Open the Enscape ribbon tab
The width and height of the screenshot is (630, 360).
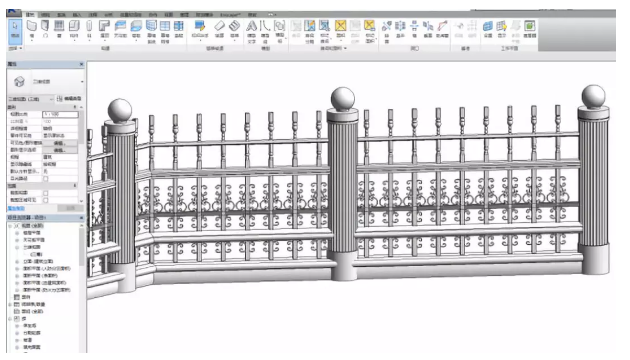click(231, 15)
